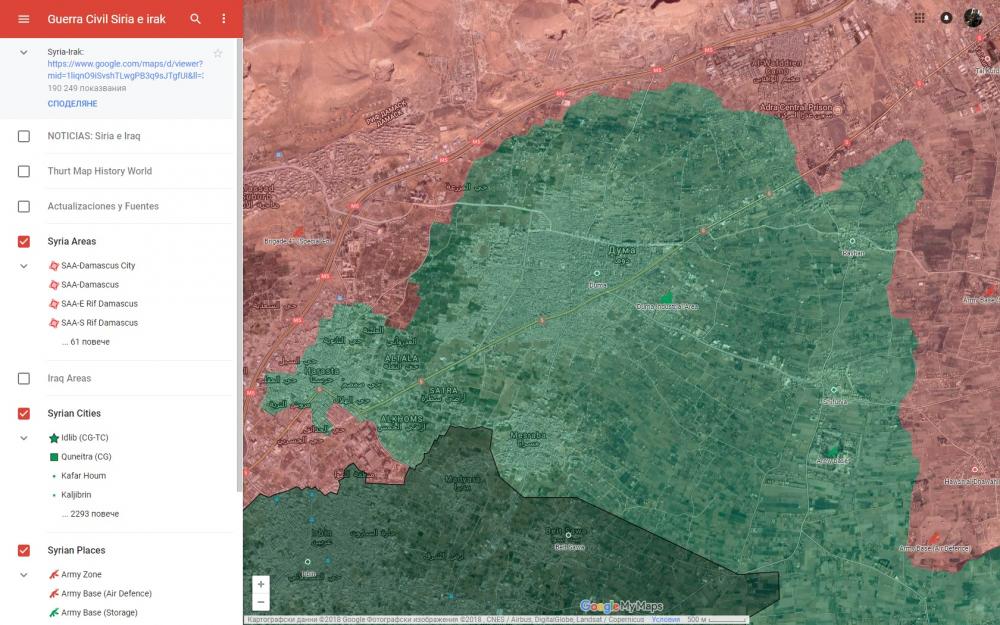1000x625 pixels.
Task: Open the account profile avatar
Action: (x=973, y=18)
